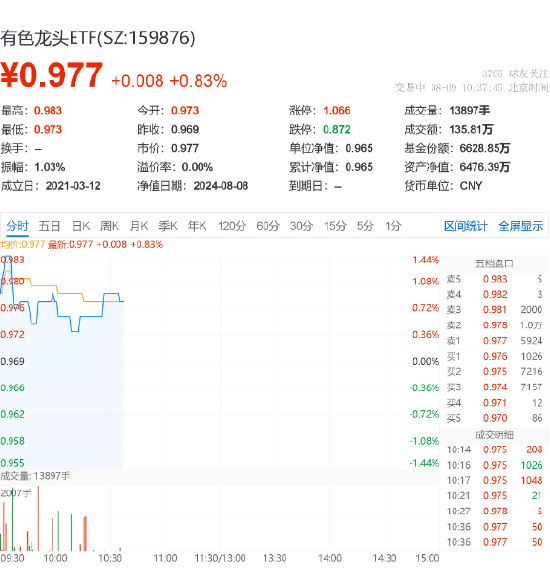Click the 有色龙头ETF(SZ:159876) title
This screenshot has height=585, width=550.
coord(98,38)
